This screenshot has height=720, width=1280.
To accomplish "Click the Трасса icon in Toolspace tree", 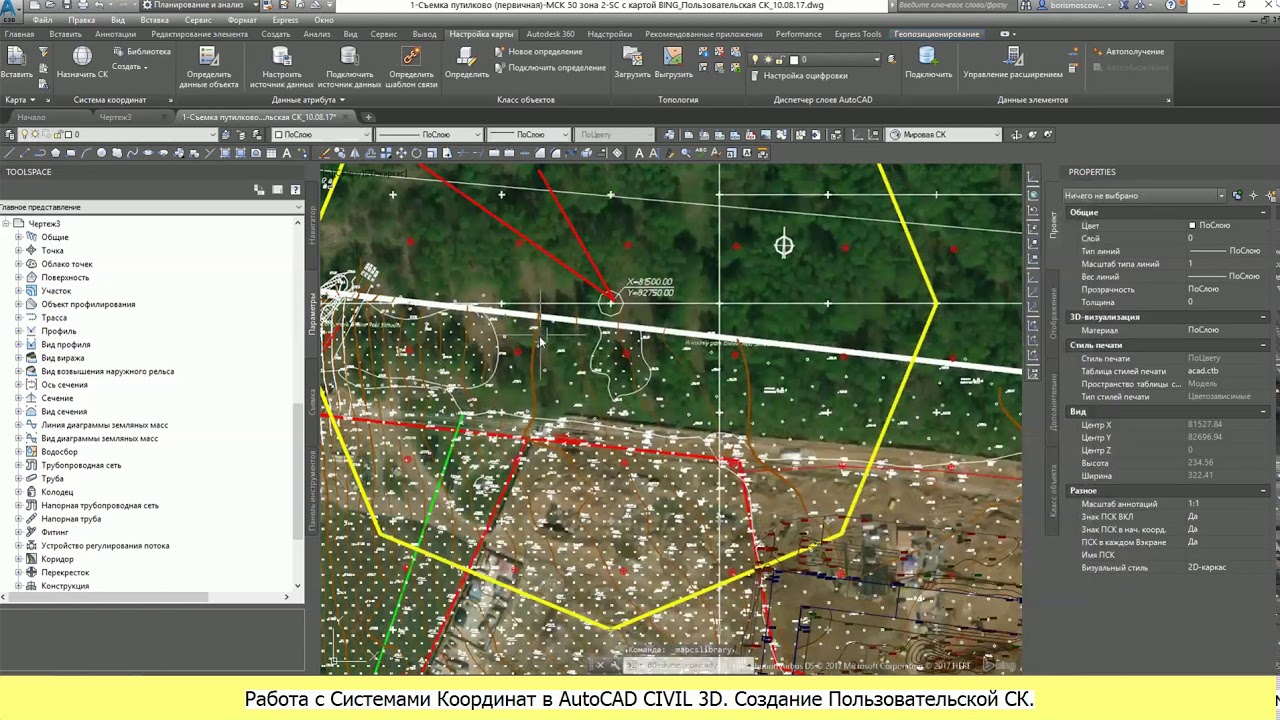I will coord(32,318).
